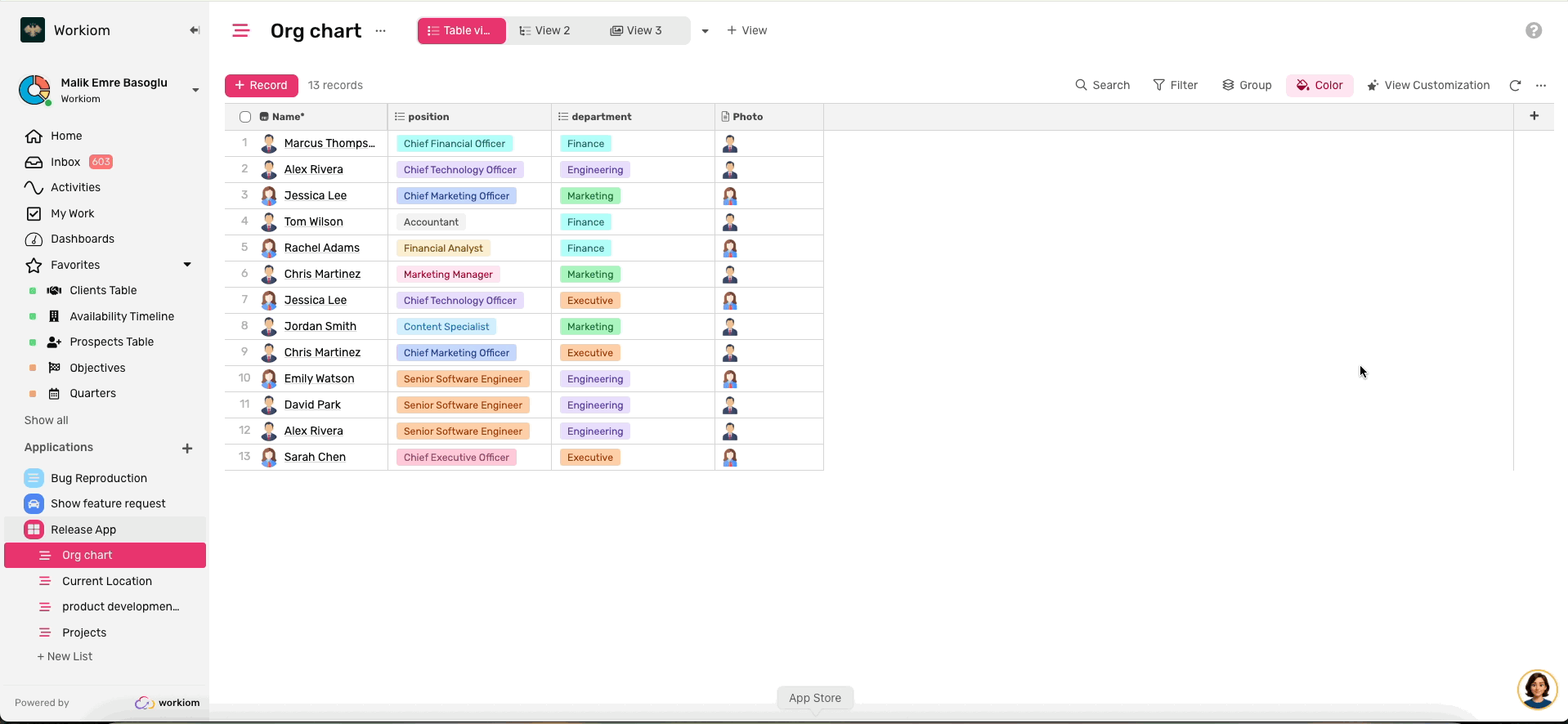Open the App Store tab at bottom
Viewport: 1568px width, 724px height.
815,698
